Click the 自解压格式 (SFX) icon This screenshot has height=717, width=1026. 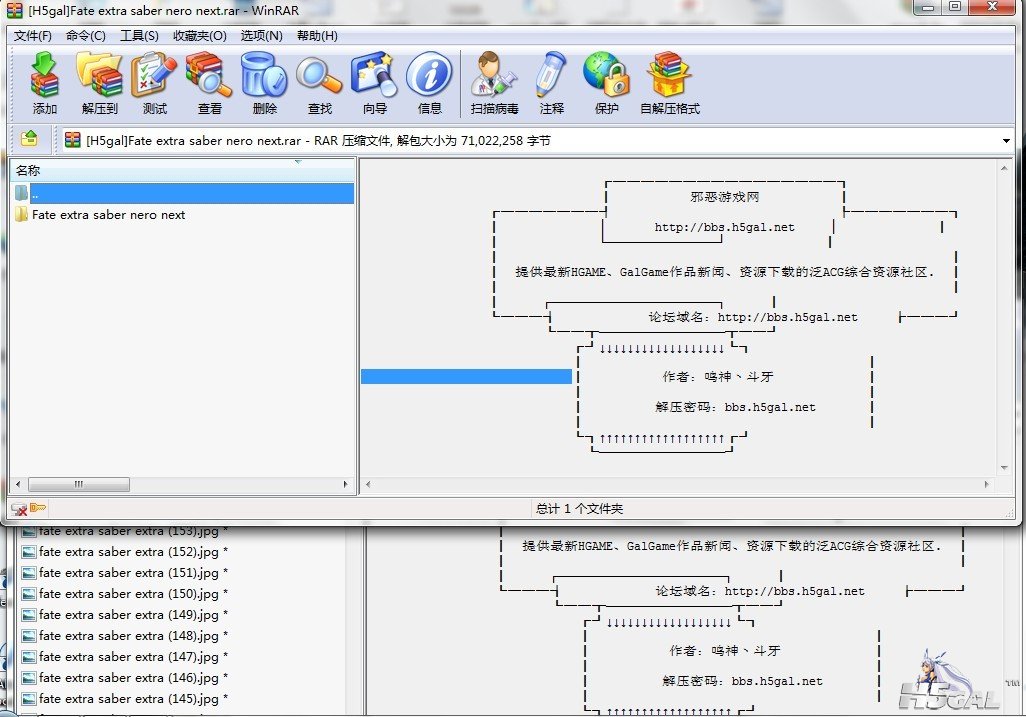point(669,83)
